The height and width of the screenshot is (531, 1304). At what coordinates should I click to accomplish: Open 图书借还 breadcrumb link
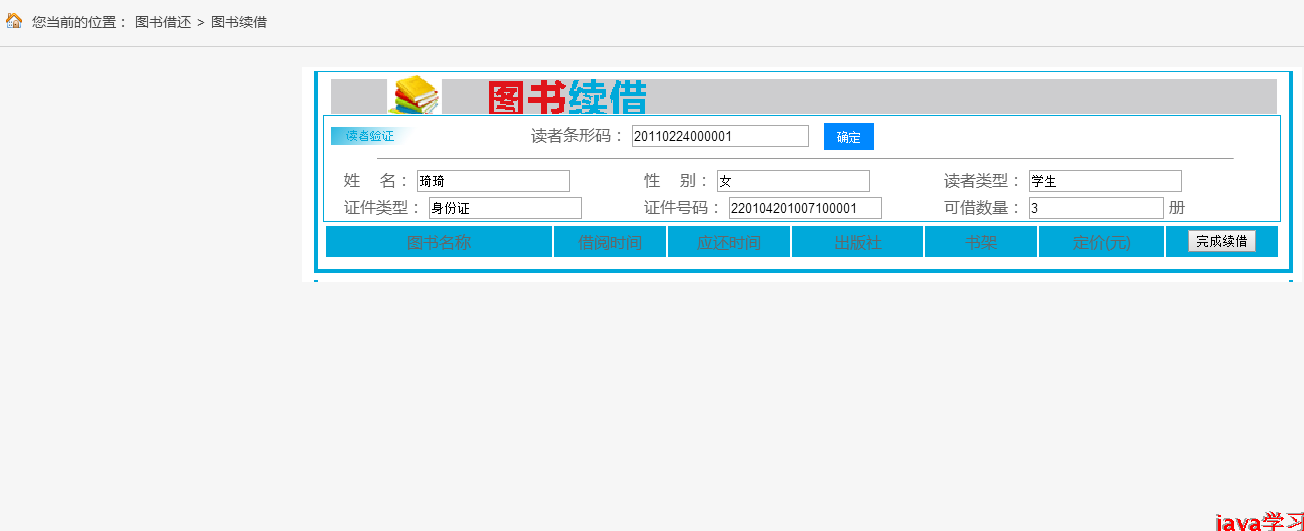163,22
